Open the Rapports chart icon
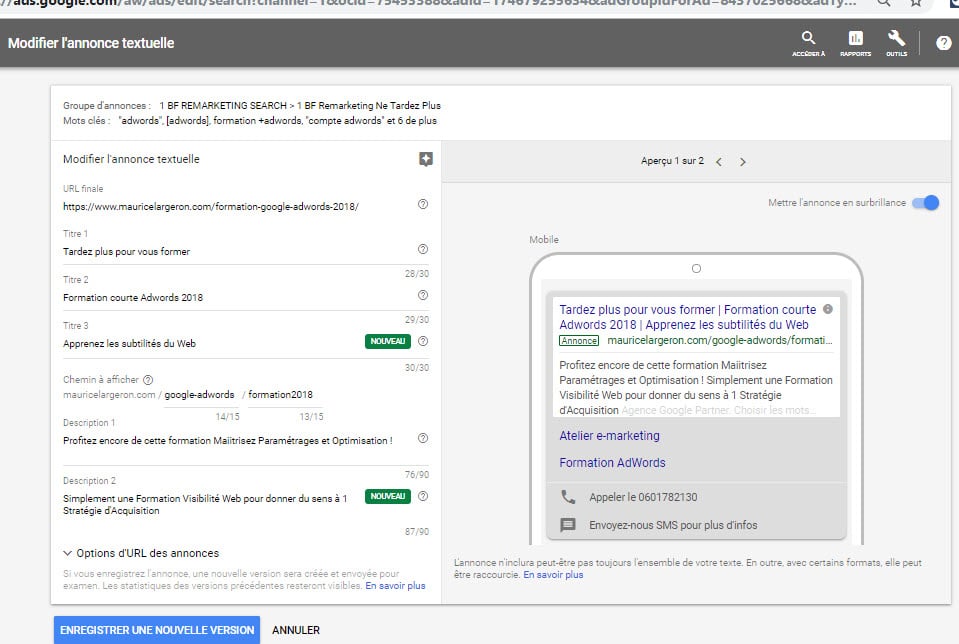The image size is (959, 644). [x=856, y=43]
